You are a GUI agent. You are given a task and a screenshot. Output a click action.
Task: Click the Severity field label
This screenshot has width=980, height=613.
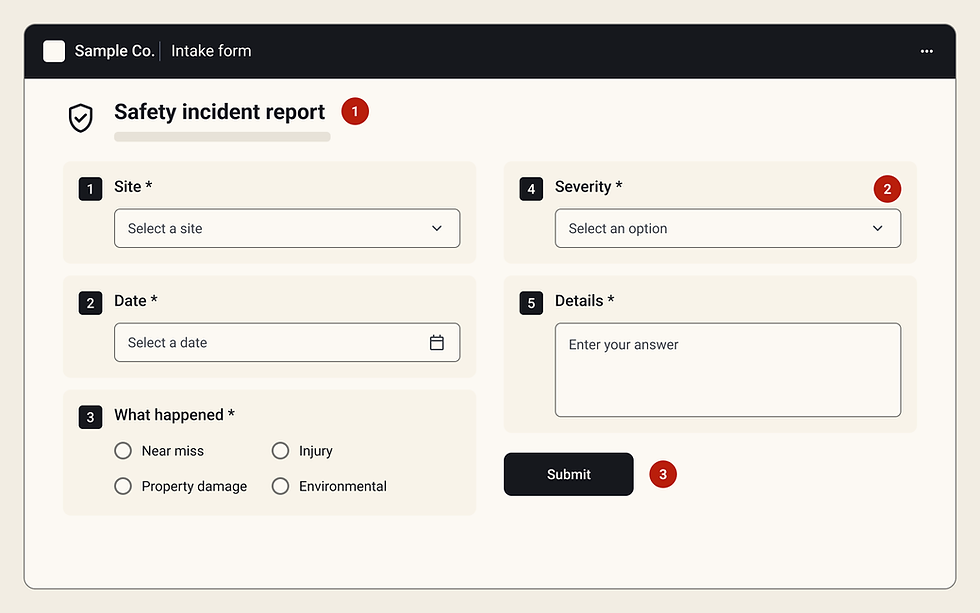click(589, 187)
